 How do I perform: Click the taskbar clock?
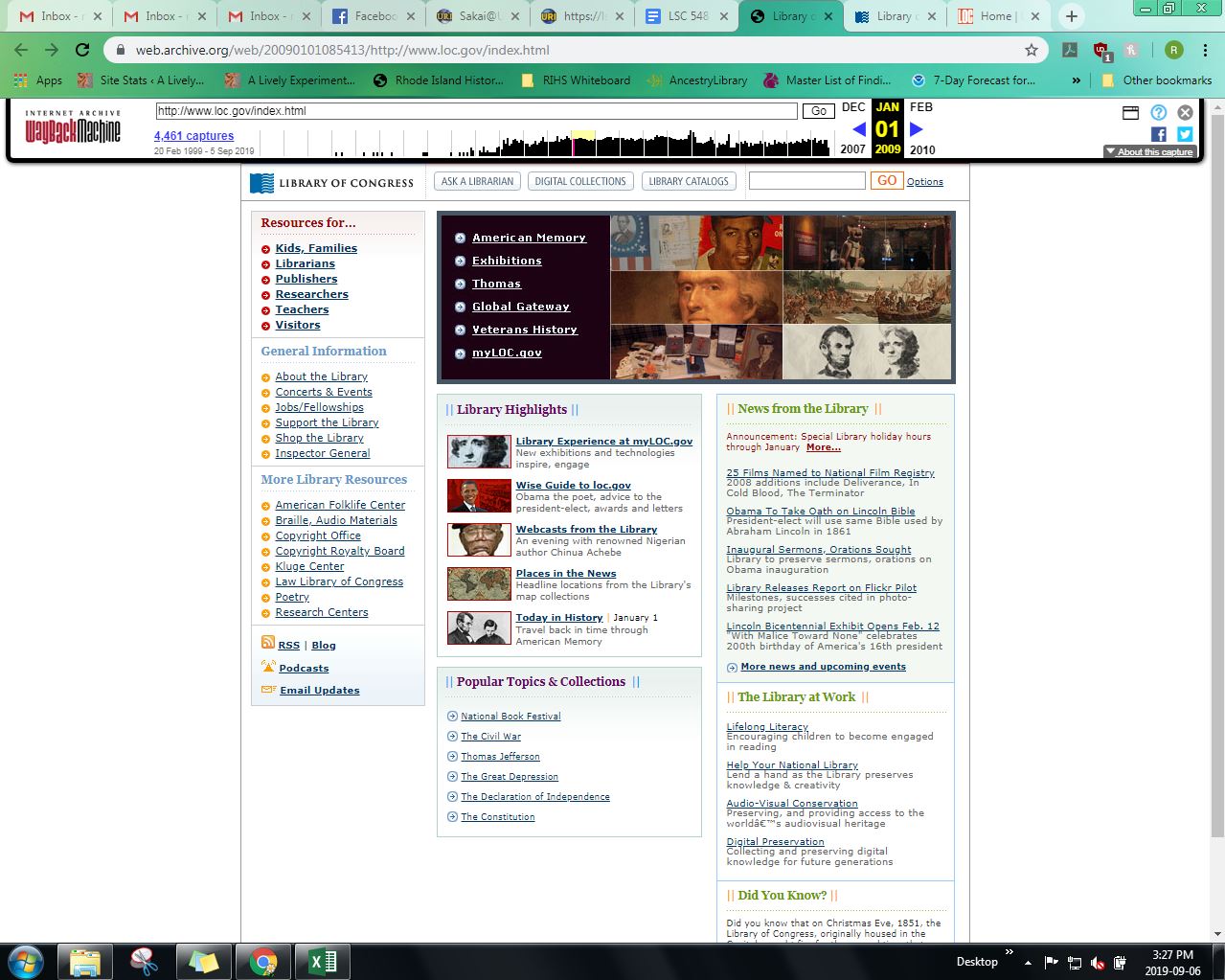pyautogui.click(x=1172, y=962)
